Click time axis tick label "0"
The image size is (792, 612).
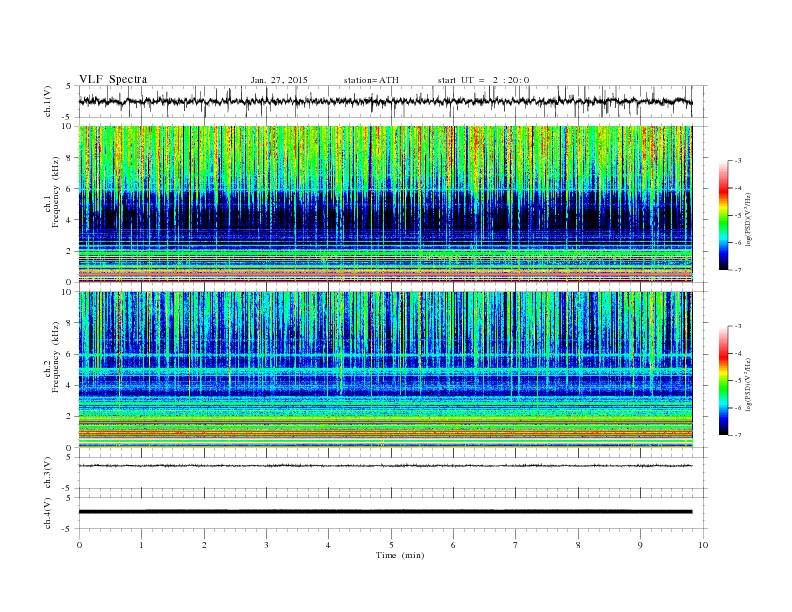coord(79,545)
